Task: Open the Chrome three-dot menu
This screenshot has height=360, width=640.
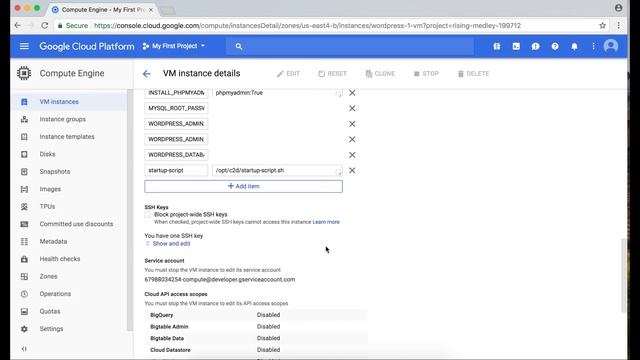Action: click(x=619, y=25)
